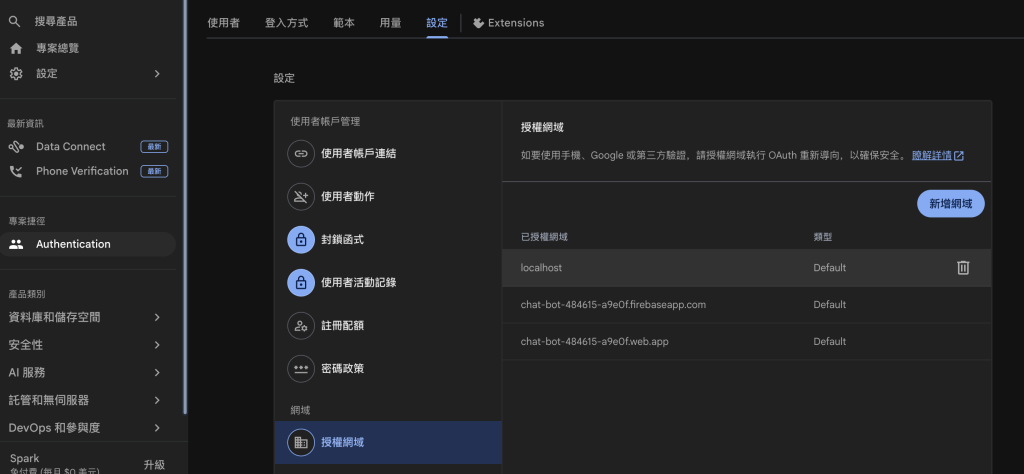Expand the 設定 sidebar chevron

(x=157, y=74)
